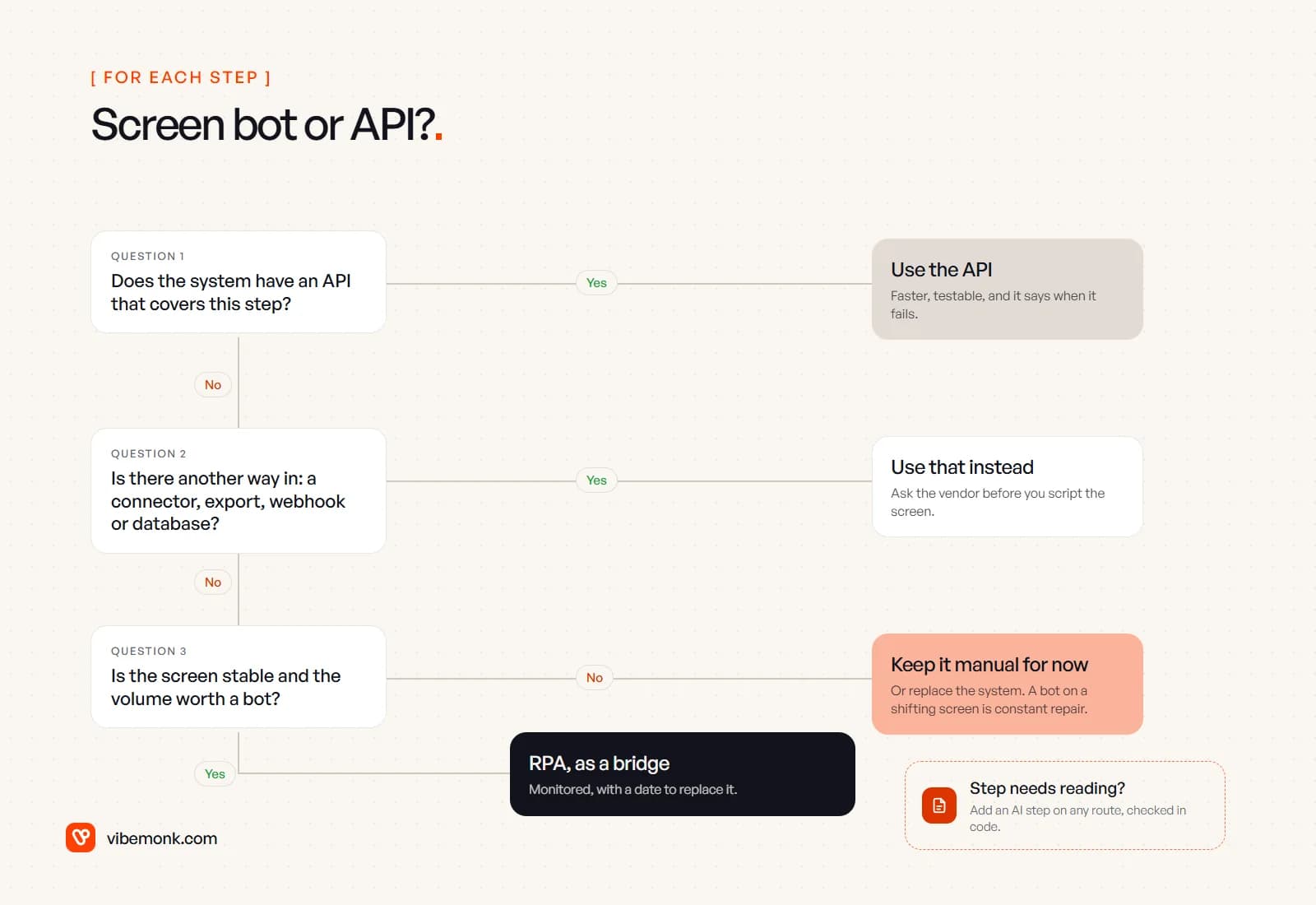Open the vibemonk.com link
This screenshot has width=1316, height=905.
162,838
